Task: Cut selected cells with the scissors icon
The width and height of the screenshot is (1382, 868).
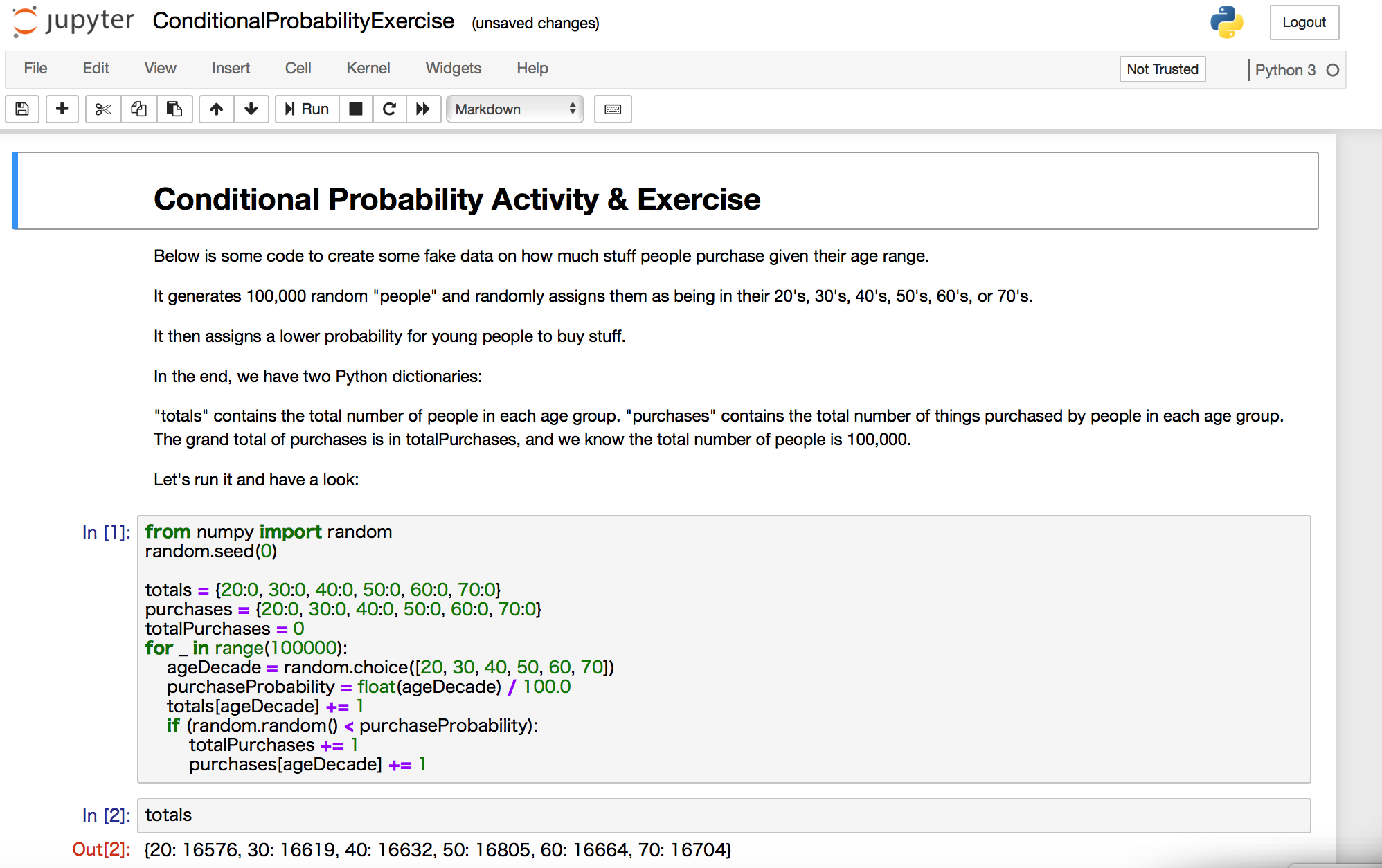Action: (103, 109)
